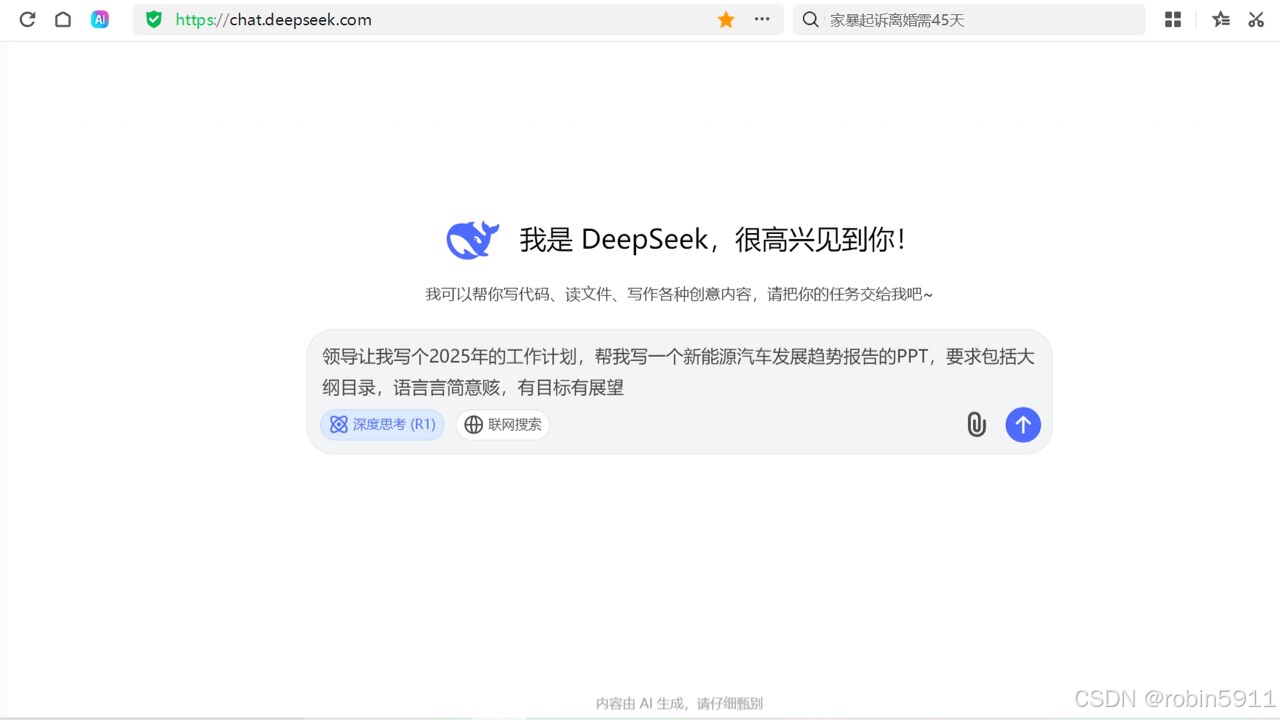Click the orange bookmark star icon
The image size is (1280, 720).
pyautogui.click(x=726, y=19)
